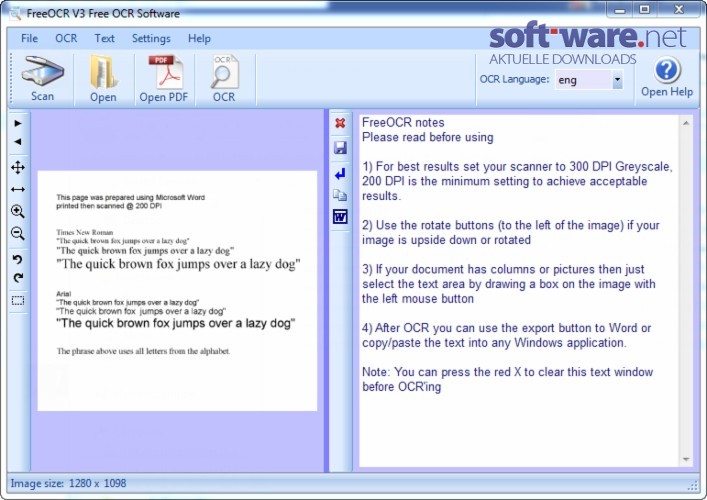This screenshot has width=707, height=500.
Task: Click the blue remove line breaks arrow icon
Action: (x=340, y=174)
